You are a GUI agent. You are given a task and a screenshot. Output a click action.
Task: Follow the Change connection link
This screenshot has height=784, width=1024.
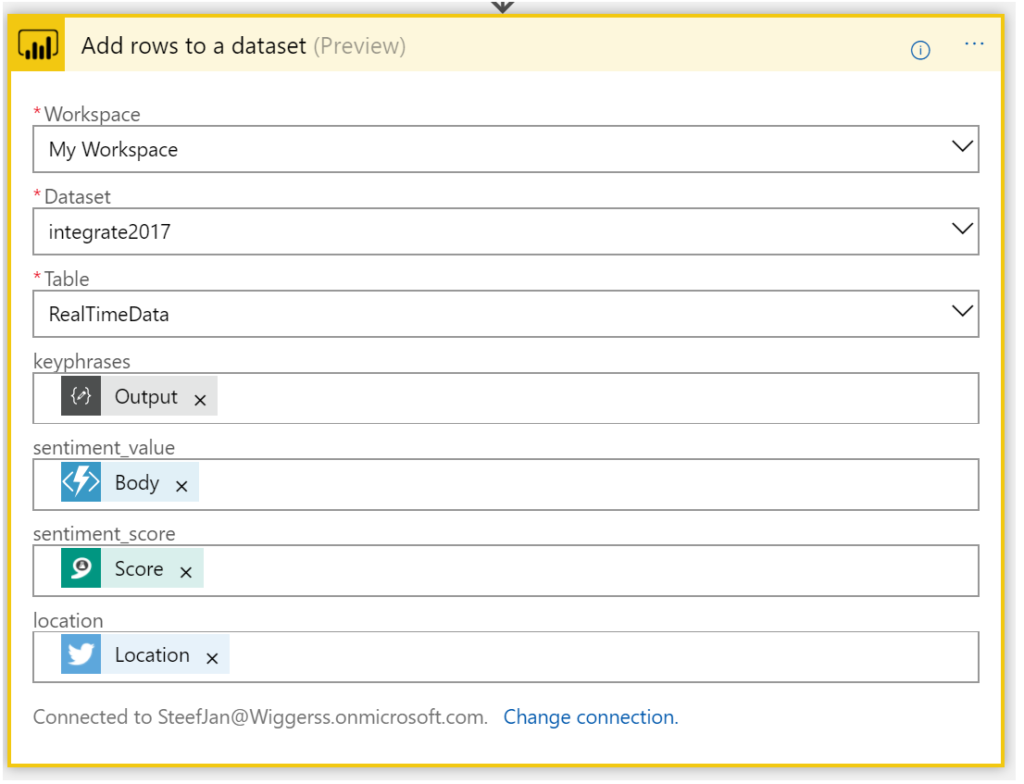point(590,717)
